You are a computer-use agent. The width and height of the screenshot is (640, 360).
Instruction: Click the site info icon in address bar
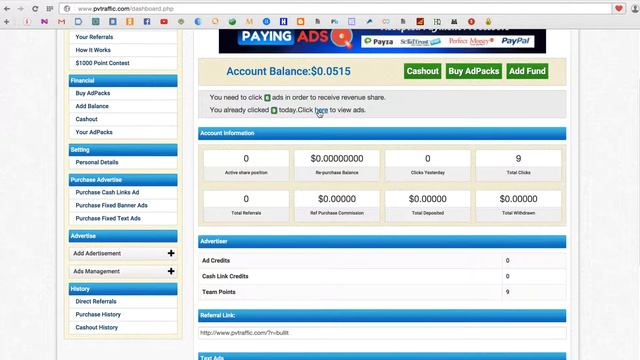tap(67, 9)
